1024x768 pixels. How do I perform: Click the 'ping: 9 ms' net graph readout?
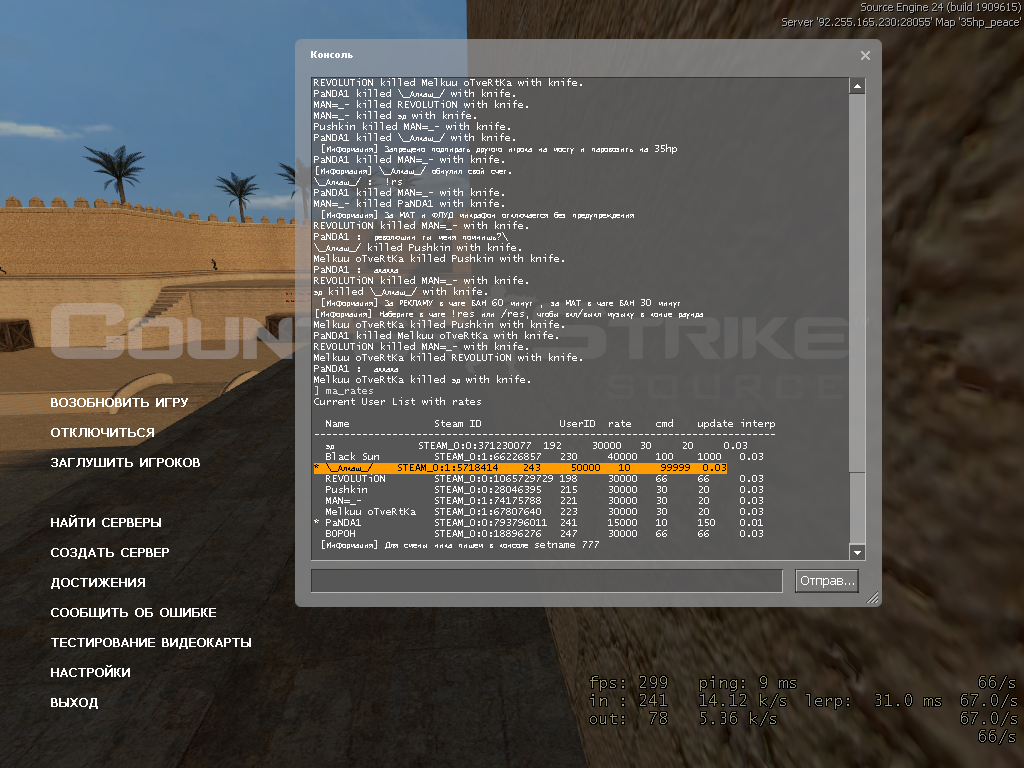tap(748, 683)
